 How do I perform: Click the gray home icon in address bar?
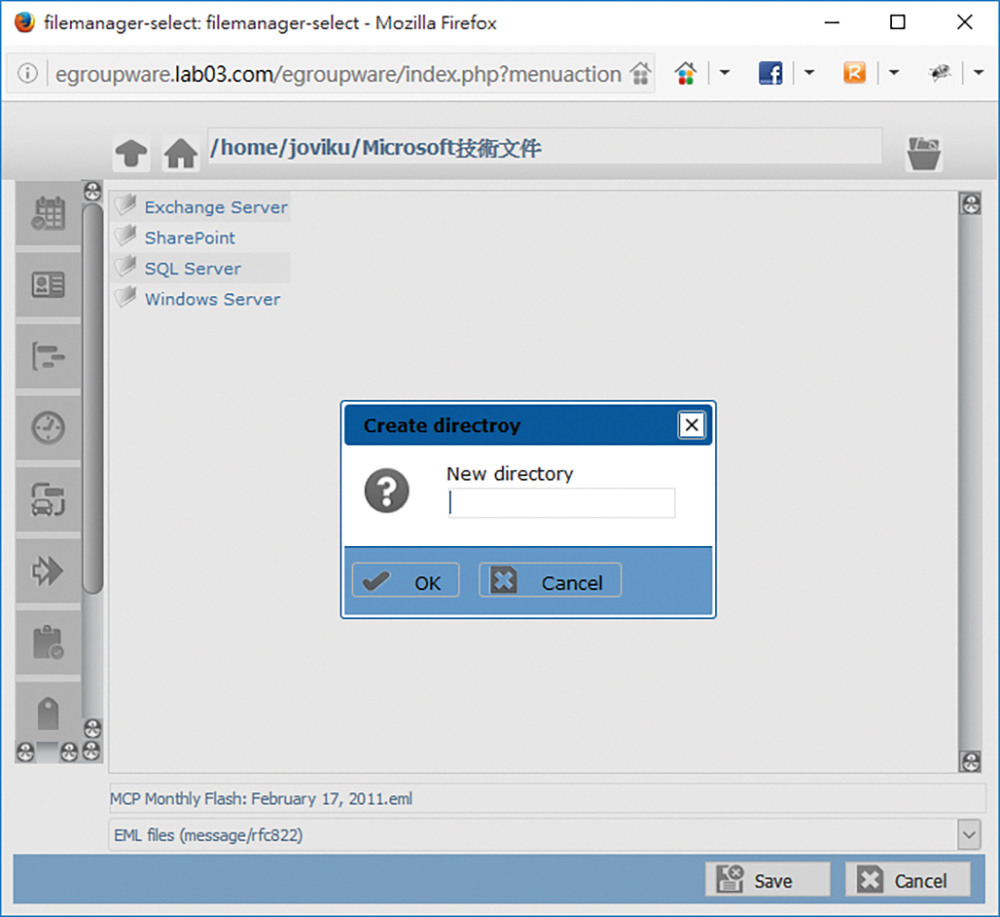[640, 74]
